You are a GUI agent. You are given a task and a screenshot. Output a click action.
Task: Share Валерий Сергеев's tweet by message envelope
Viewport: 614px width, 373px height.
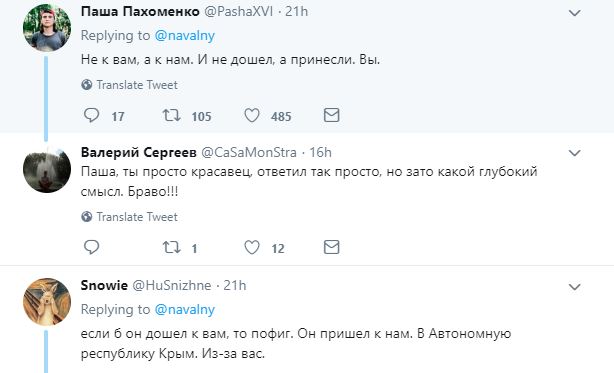tap(331, 247)
